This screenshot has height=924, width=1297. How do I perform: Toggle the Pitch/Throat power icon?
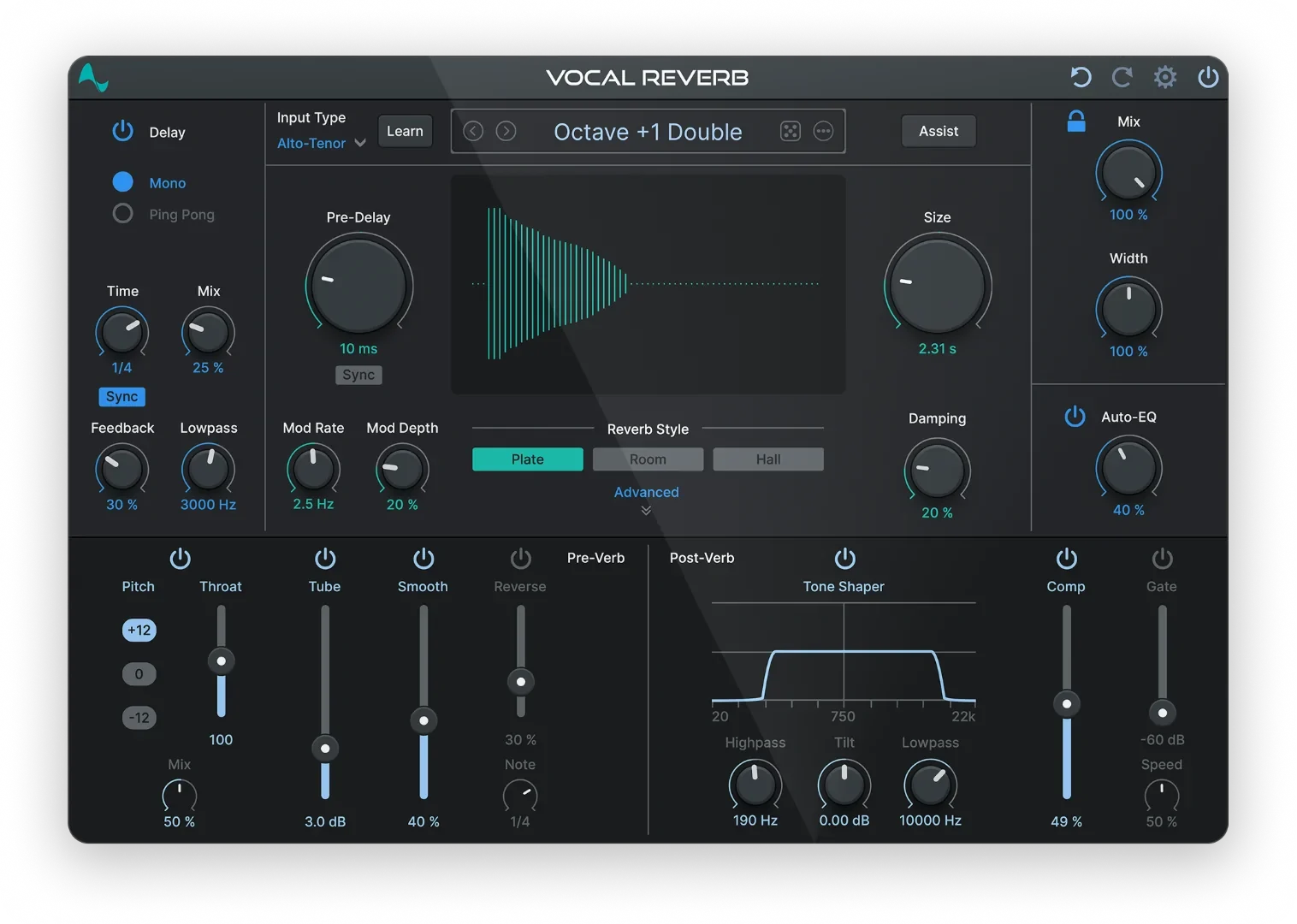pos(181,558)
